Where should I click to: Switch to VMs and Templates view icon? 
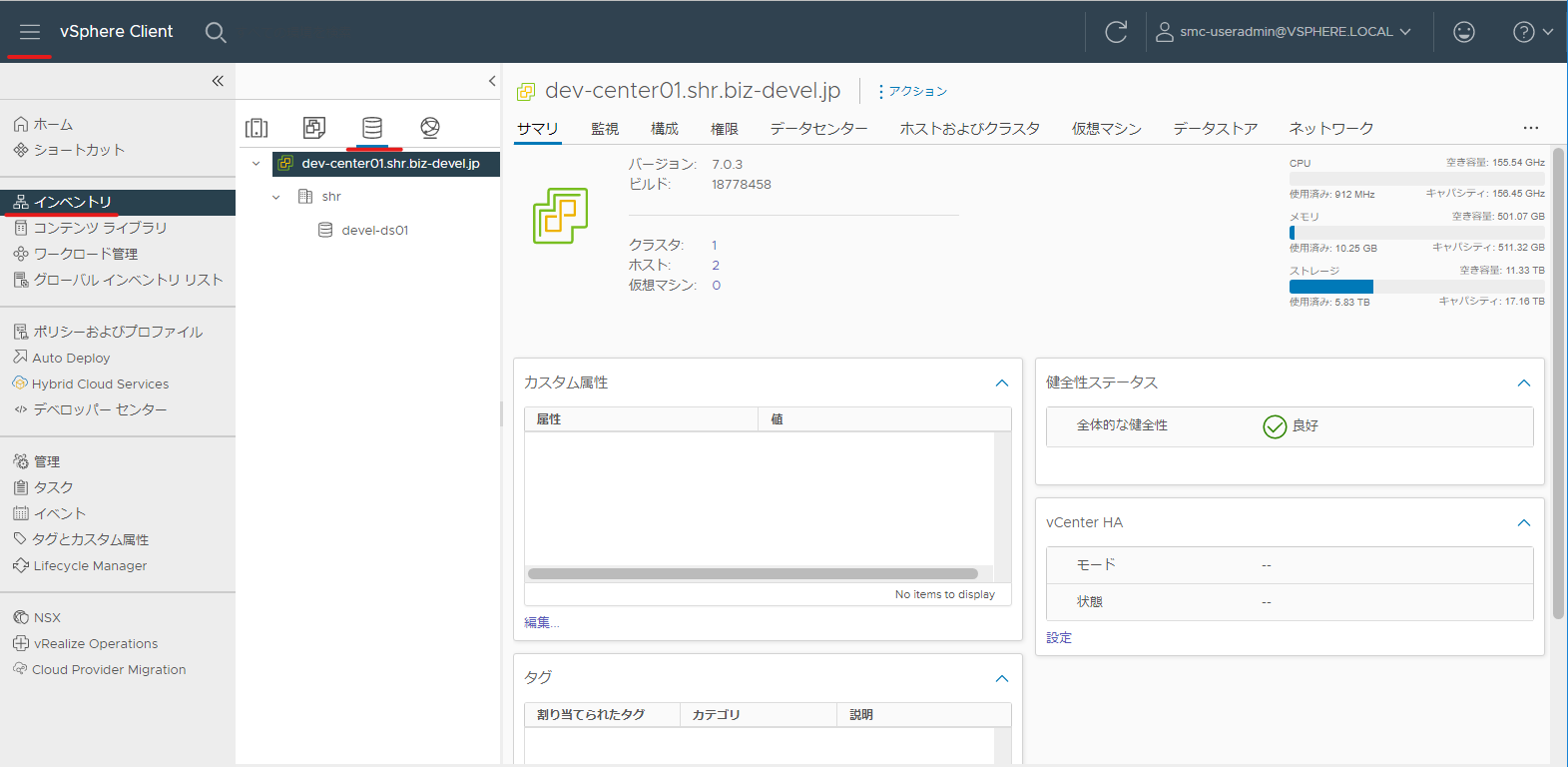(314, 128)
